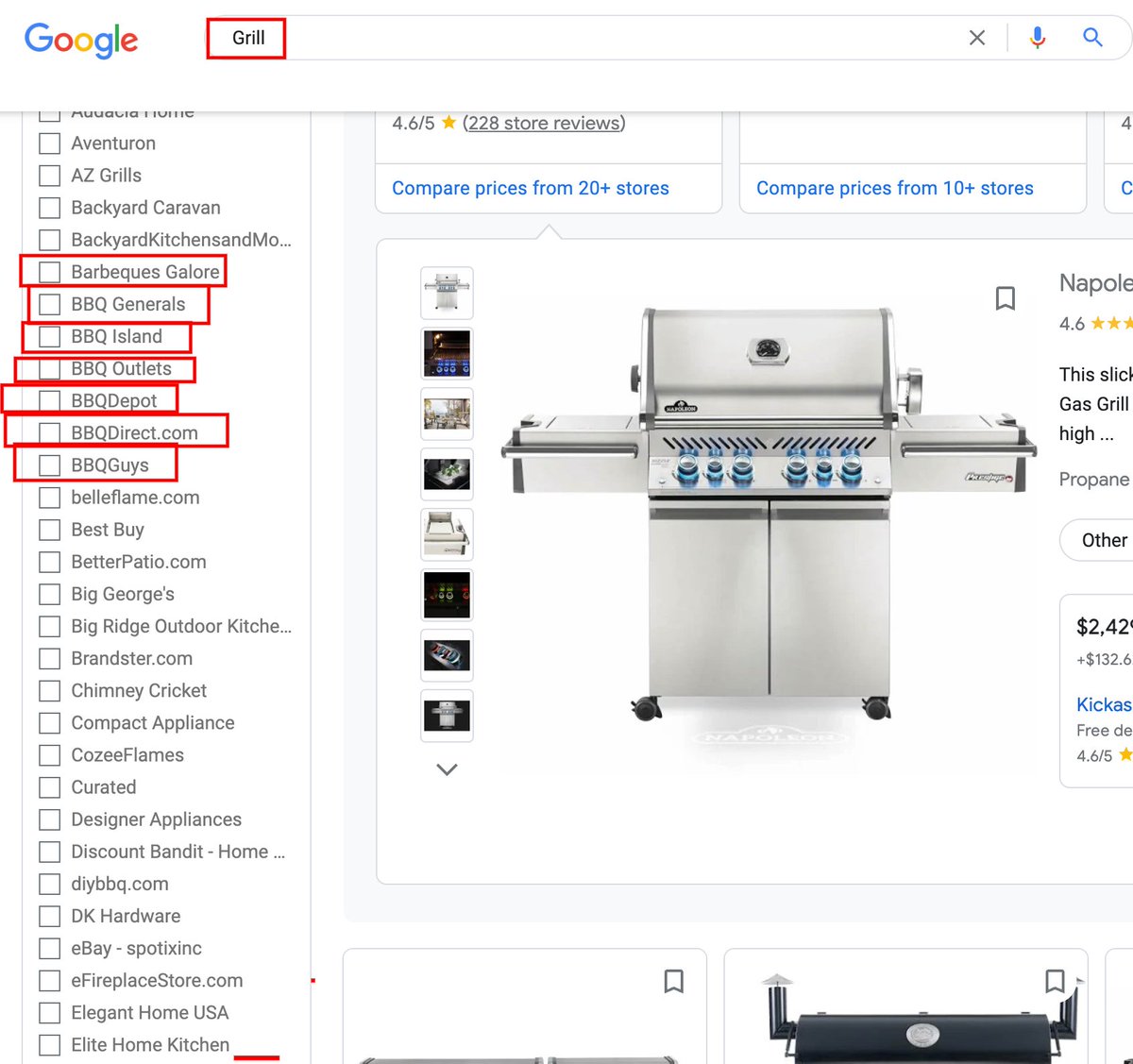Submit search with magnifier icon
The width and height of the screenshot is (1133, 1064).
pos(1092,38)
